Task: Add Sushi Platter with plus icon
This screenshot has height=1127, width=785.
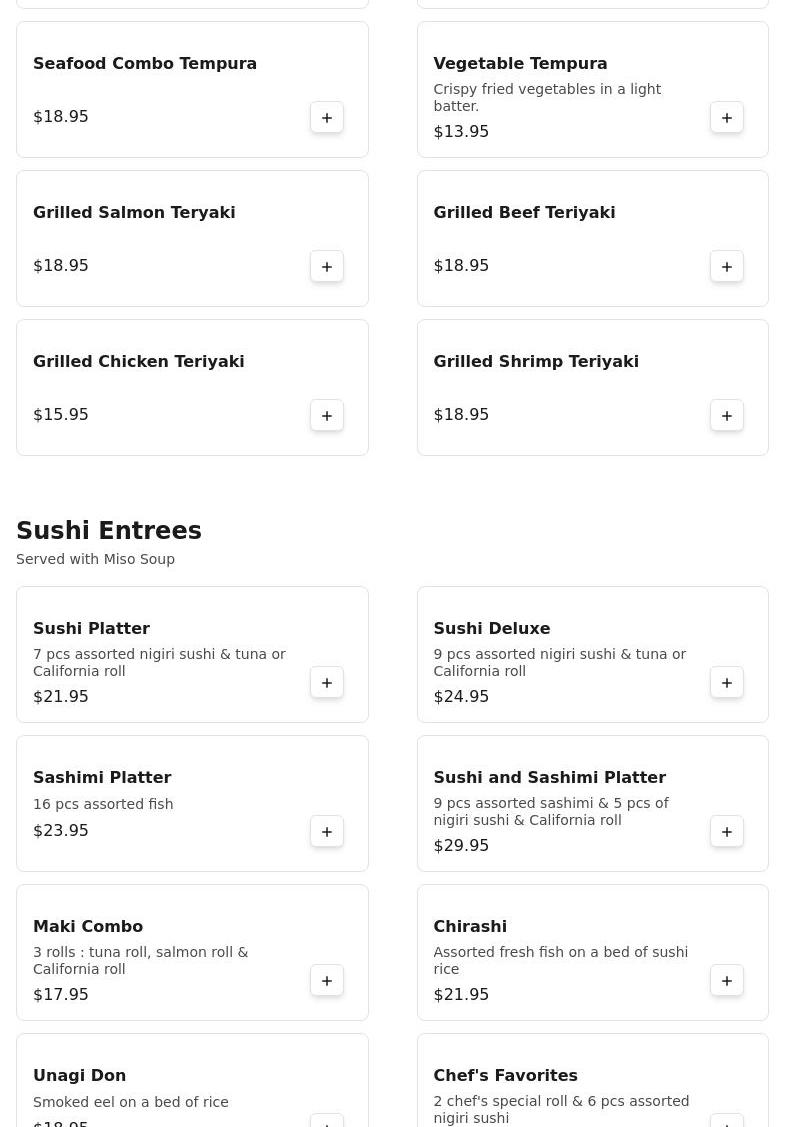Action: [327, 683]
